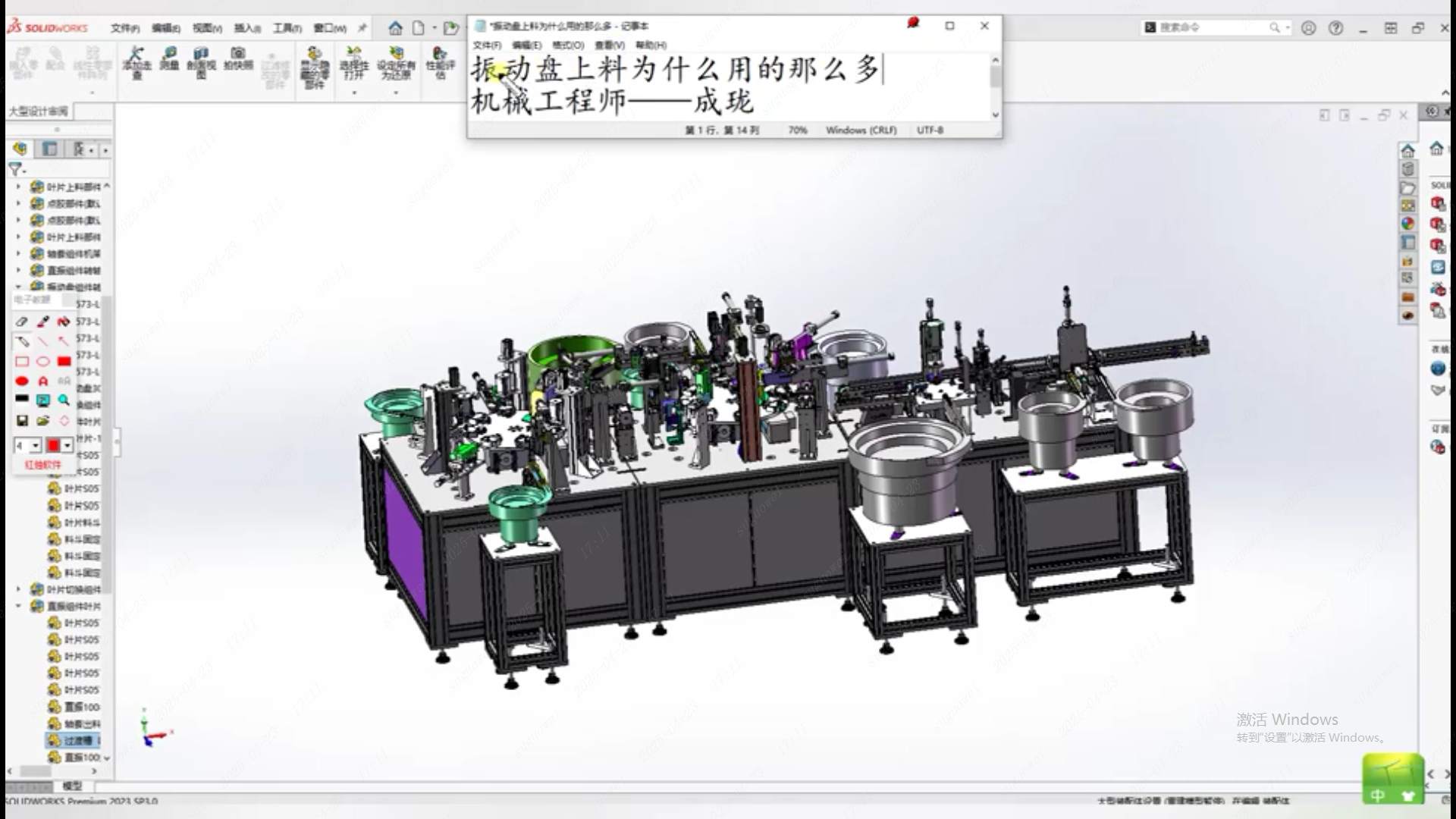Toggle the blackboard black rectangle tool

(x=22, y=400)
